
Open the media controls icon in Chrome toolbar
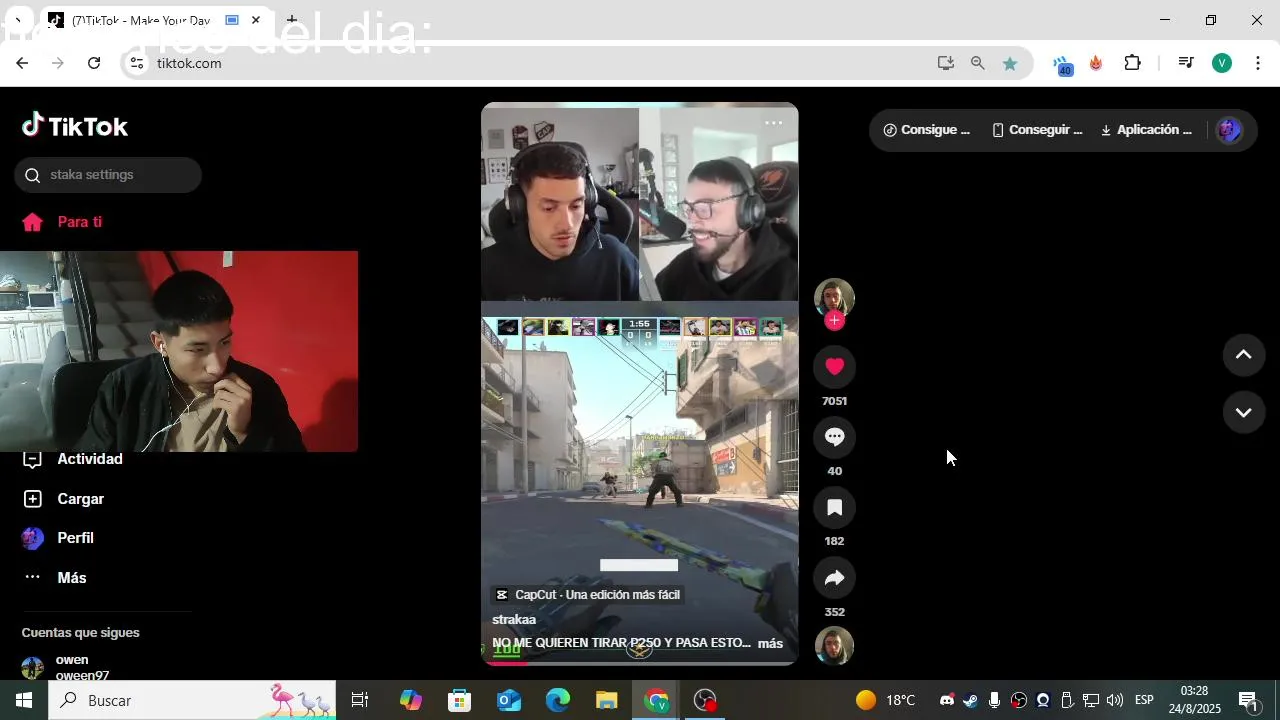pos(1186,63)
